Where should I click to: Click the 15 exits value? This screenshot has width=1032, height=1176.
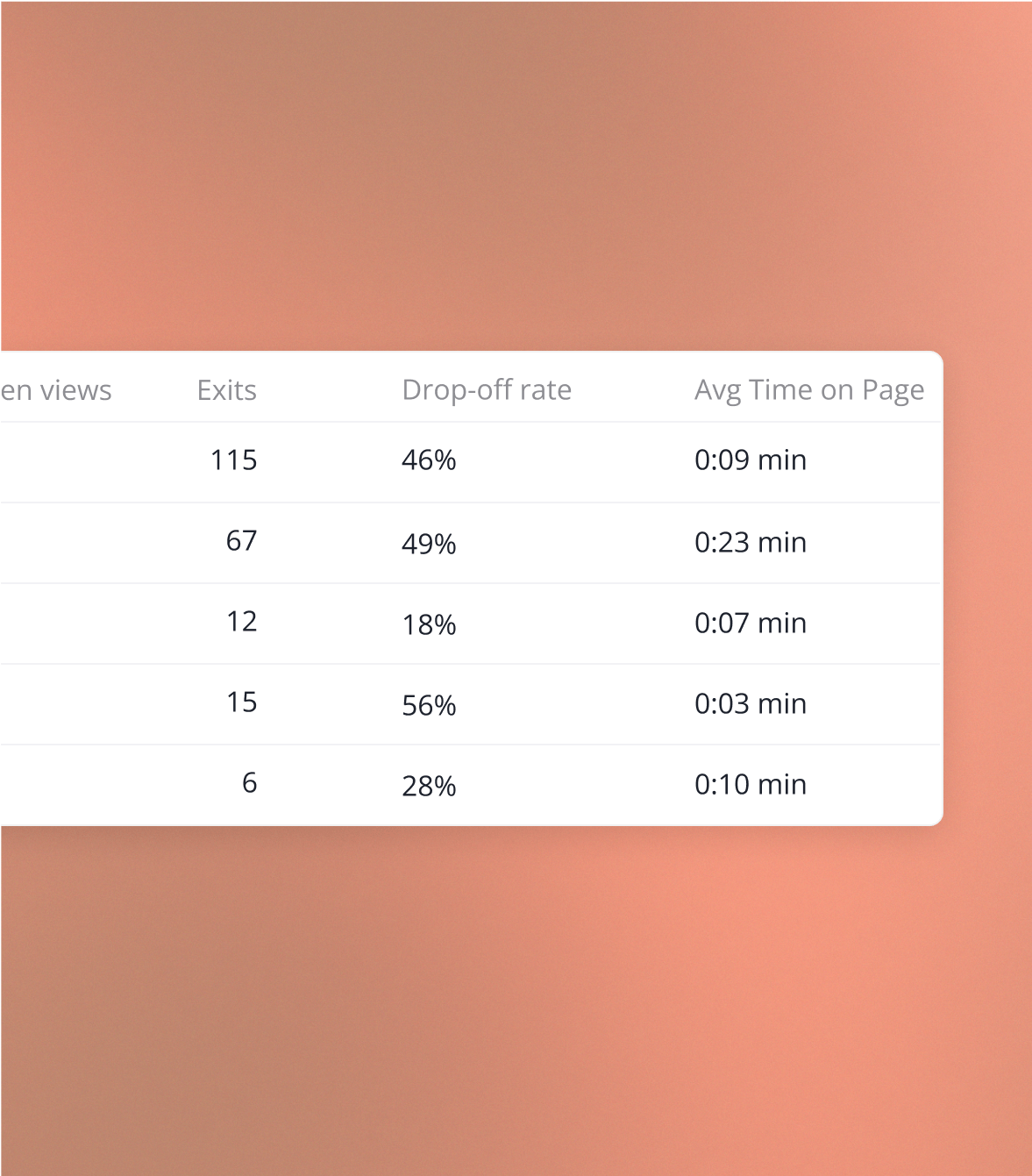[241, 702]
